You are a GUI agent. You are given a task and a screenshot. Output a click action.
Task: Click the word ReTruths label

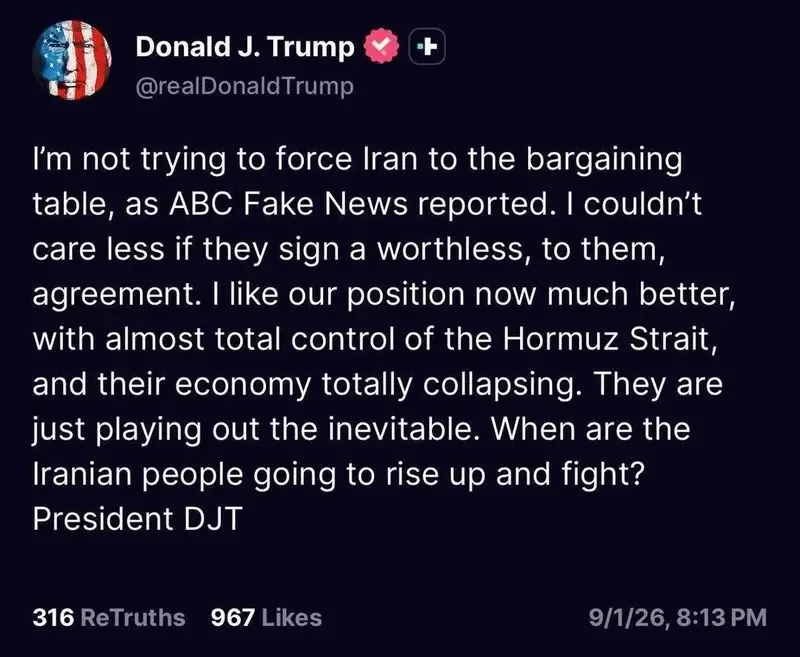tap(133, 617)
